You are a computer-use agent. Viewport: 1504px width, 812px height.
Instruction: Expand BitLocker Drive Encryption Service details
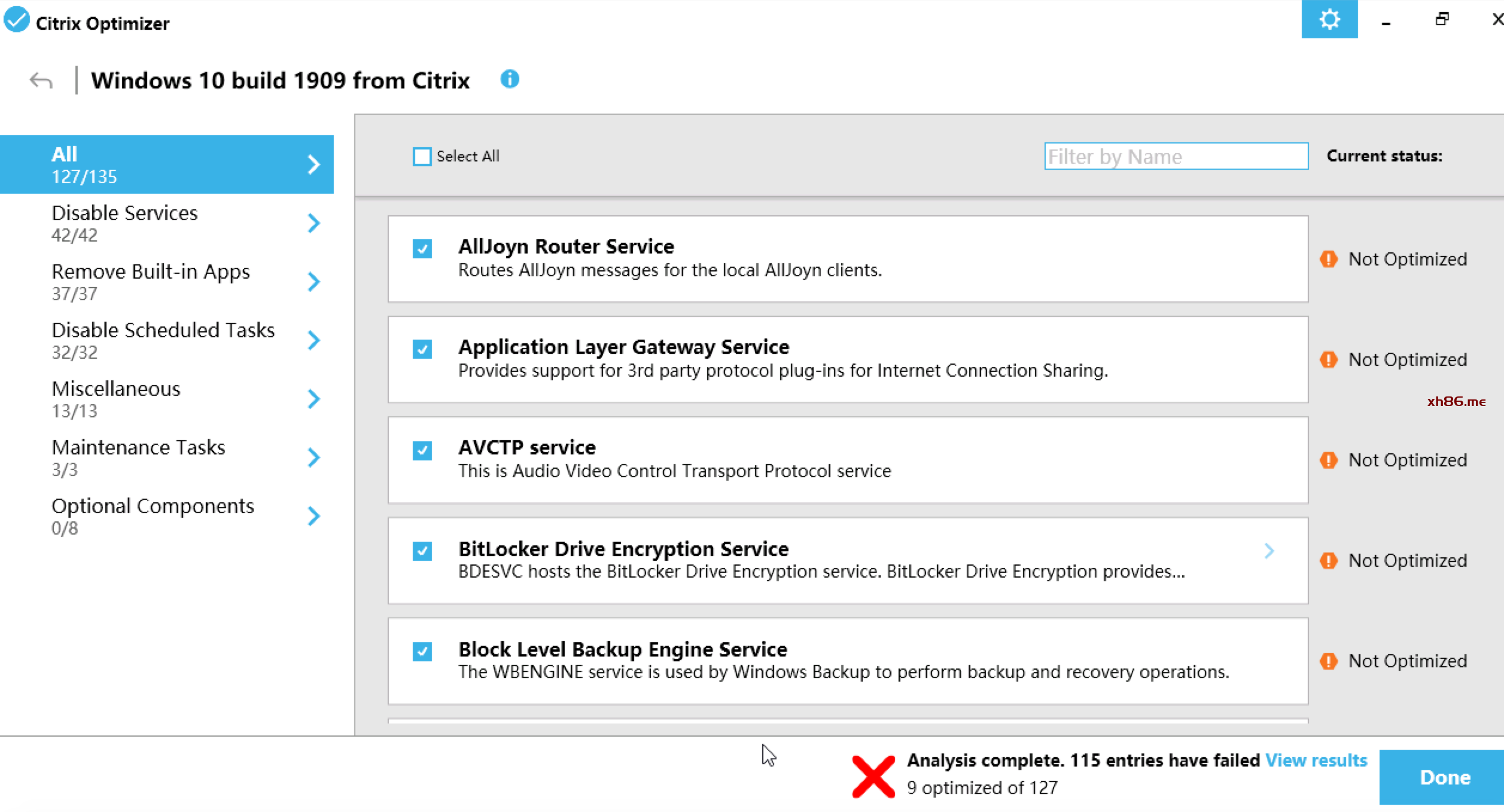coord(1269,550)
